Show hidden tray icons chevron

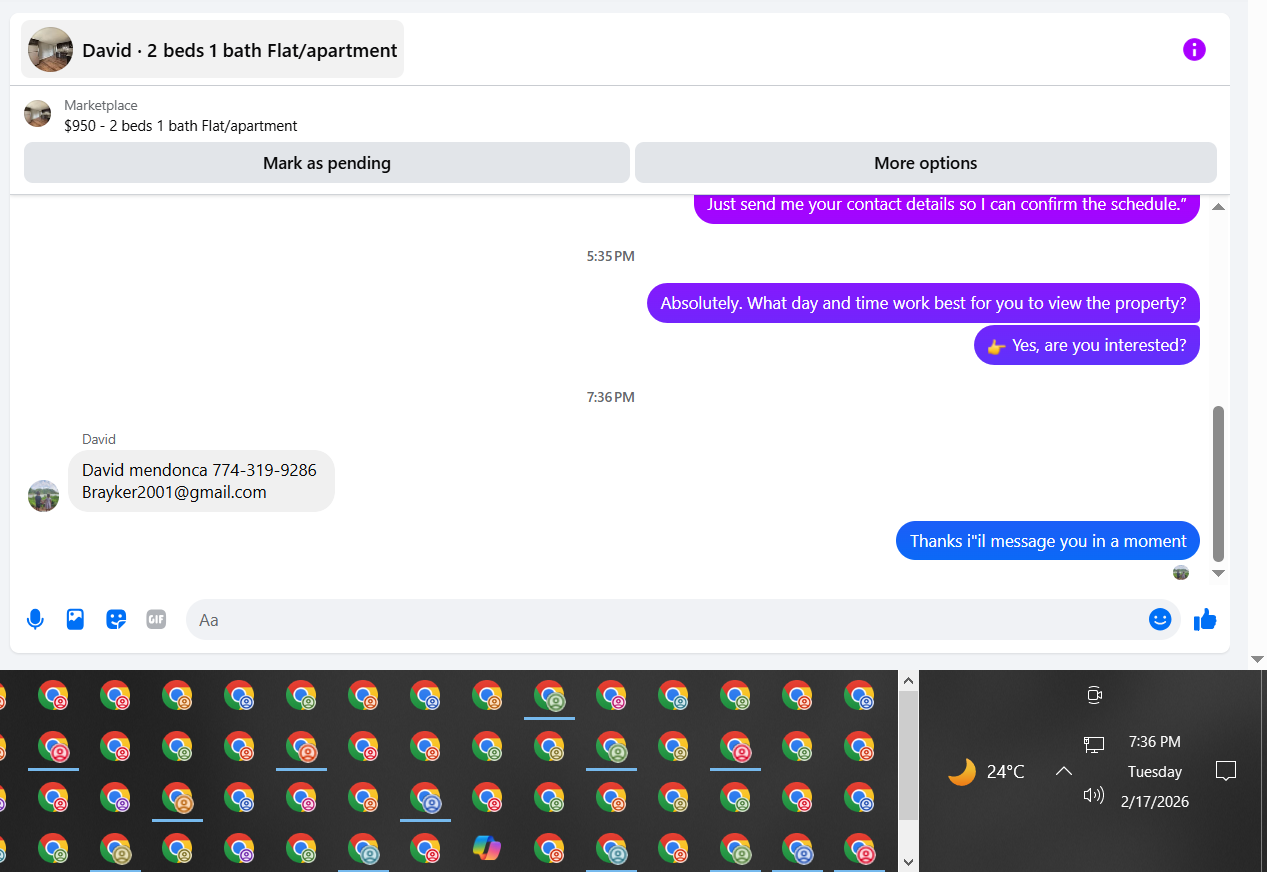1064,771
